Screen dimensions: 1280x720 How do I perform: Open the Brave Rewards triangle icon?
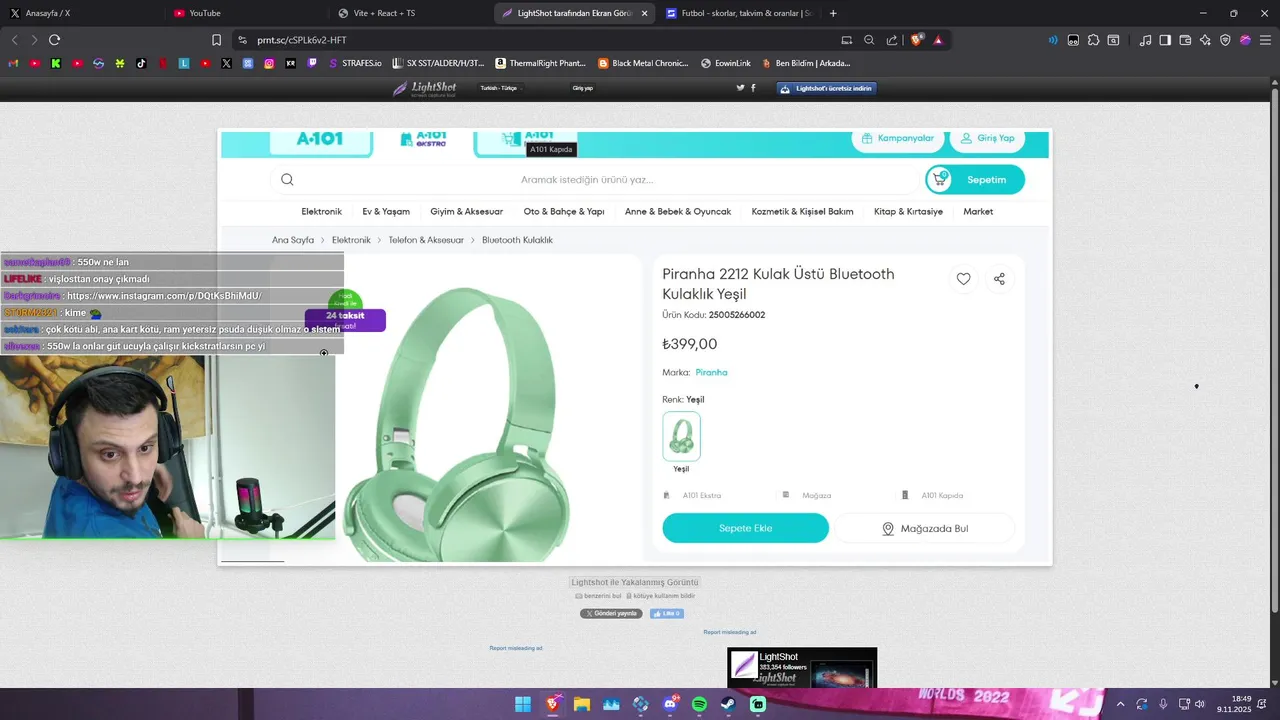coord(938,40)
